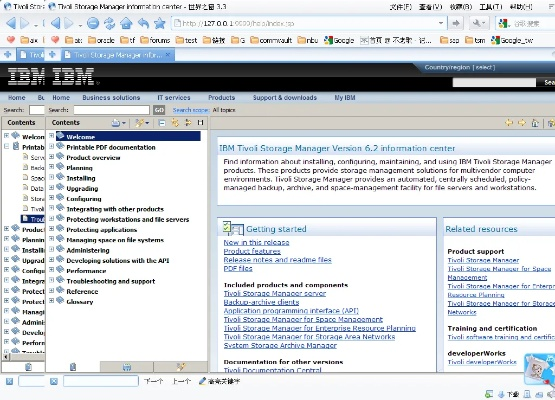Expand the Printable PDF documentation node
Image resolution: width=555 pixels, height=400 pixels.
coord(51,146)
